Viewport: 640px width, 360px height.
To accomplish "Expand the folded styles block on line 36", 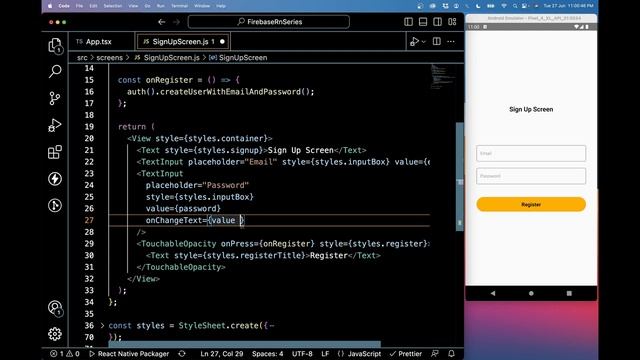I will [102, 326].
